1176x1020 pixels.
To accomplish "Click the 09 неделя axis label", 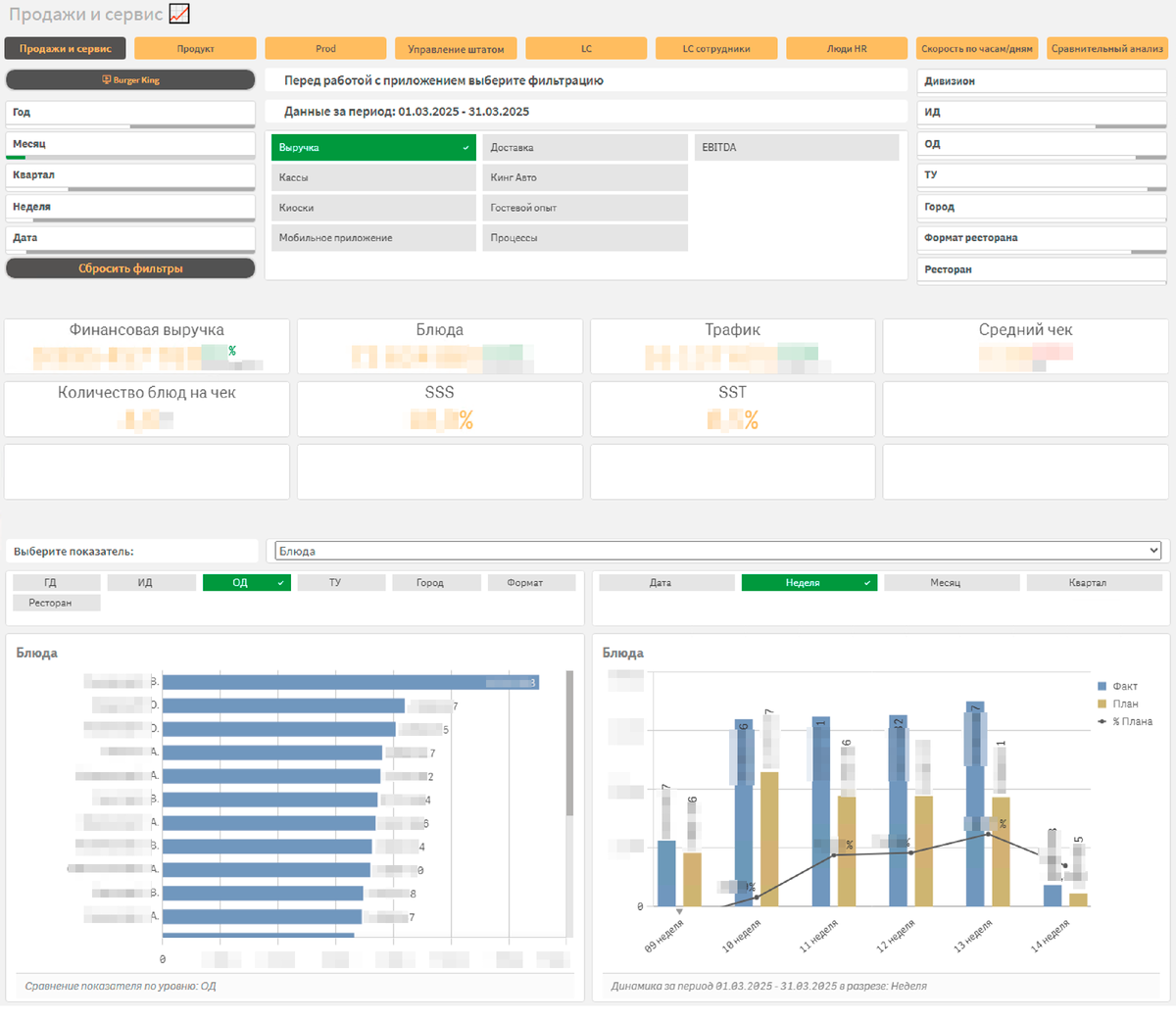I will point(664,935).
